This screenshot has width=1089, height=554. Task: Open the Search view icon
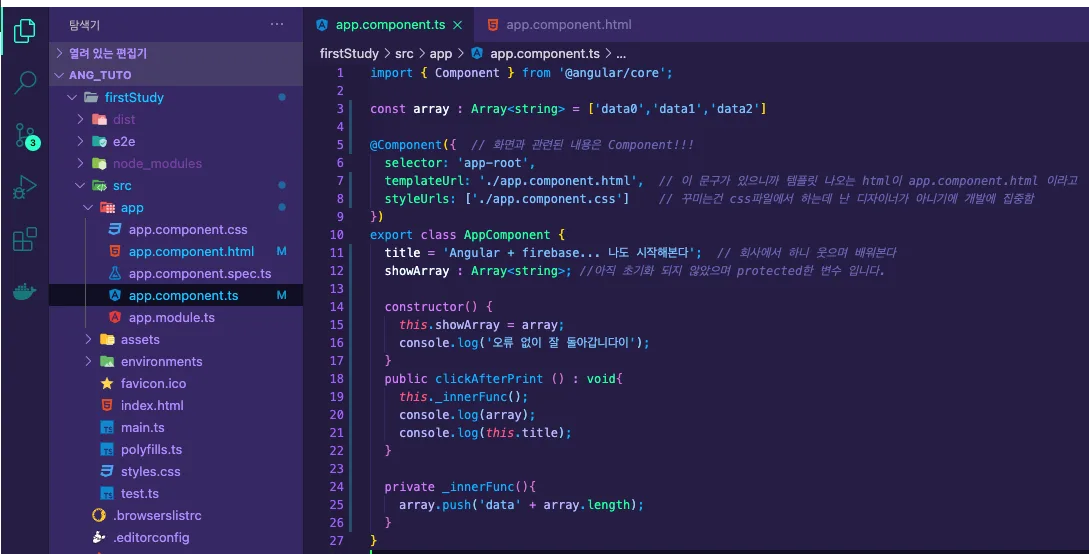click(25, 83)
